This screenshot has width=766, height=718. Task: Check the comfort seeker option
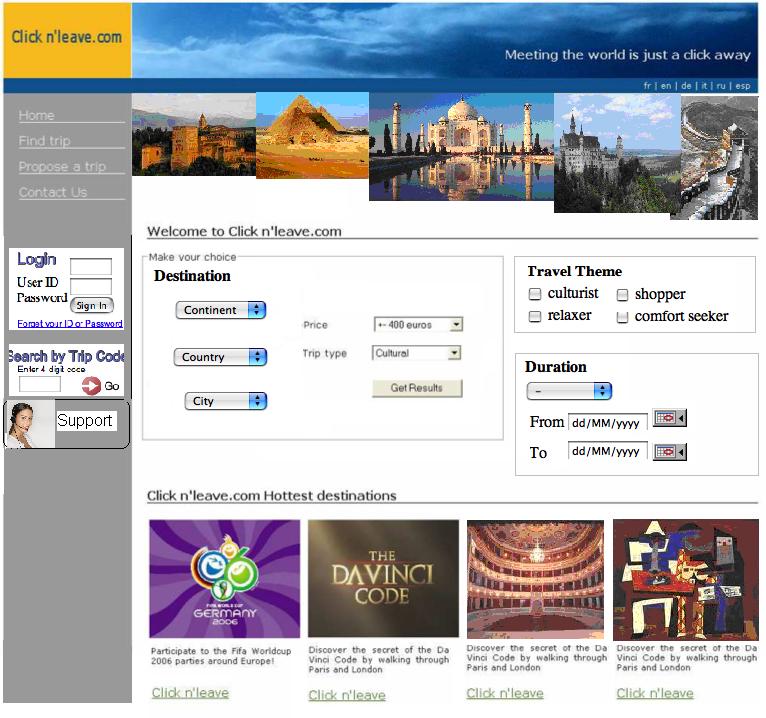pyautogui.click(x=622, y=317)
